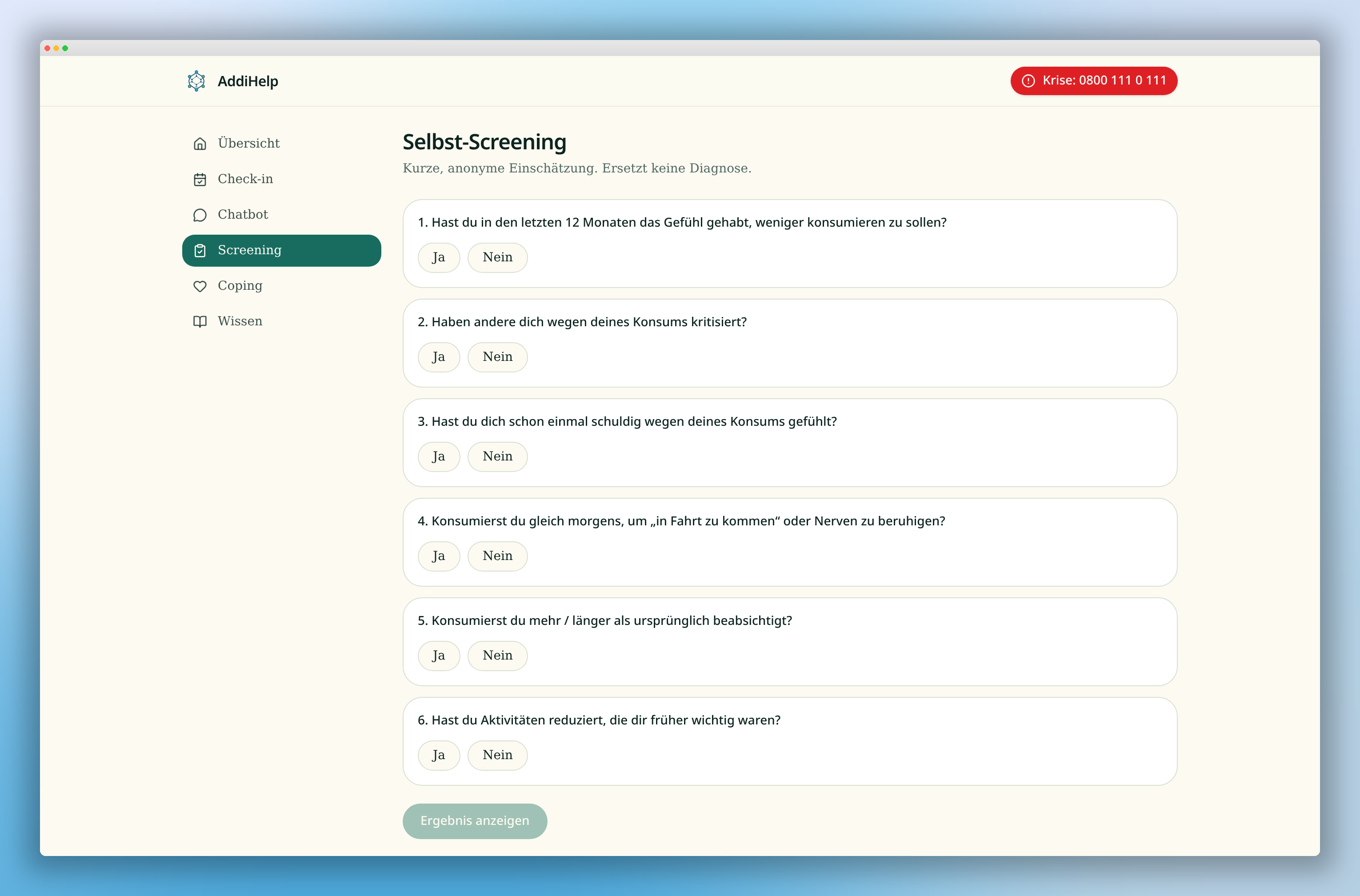Viewport: 1360px width, 896px height.
Task: Answer Ja to question 1
Action: (x=438, y=257)
